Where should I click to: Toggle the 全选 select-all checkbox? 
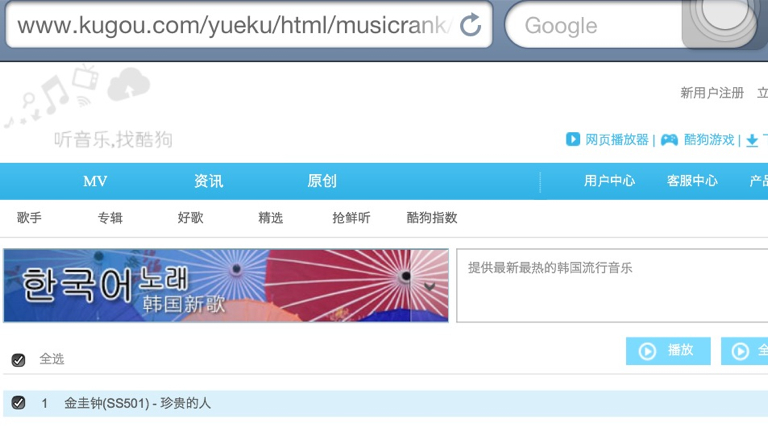(19, 360)
